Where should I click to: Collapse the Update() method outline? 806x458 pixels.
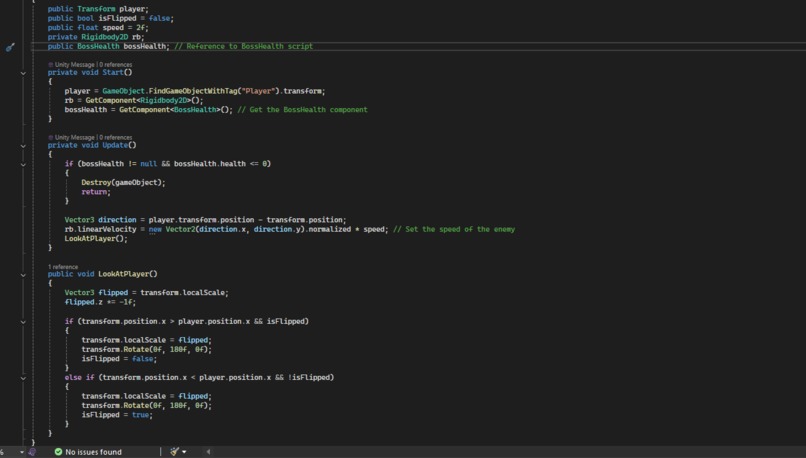[23, 146]
